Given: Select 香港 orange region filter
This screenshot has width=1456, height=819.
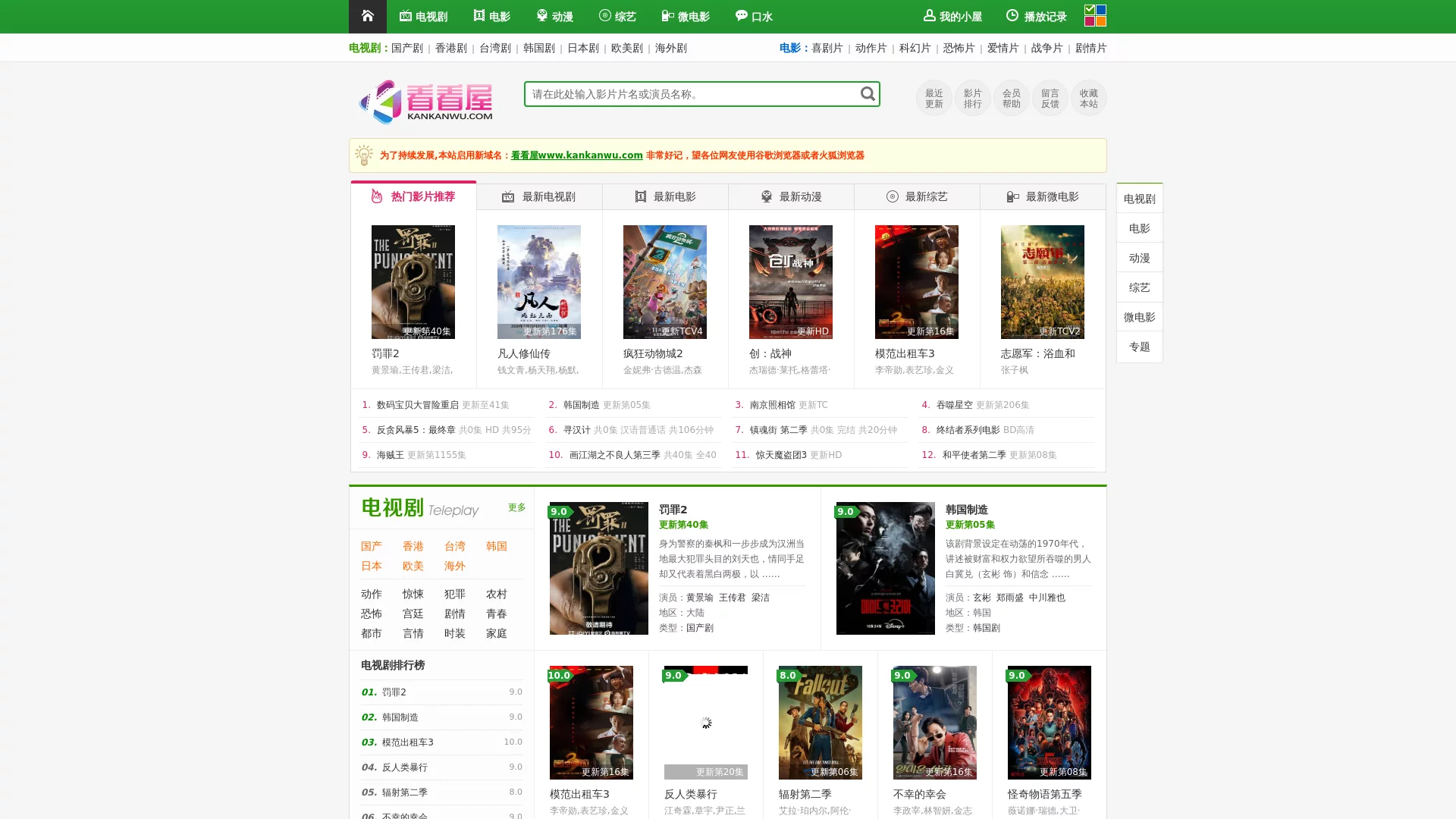Looking at the screenshot, I should (413, 546).
